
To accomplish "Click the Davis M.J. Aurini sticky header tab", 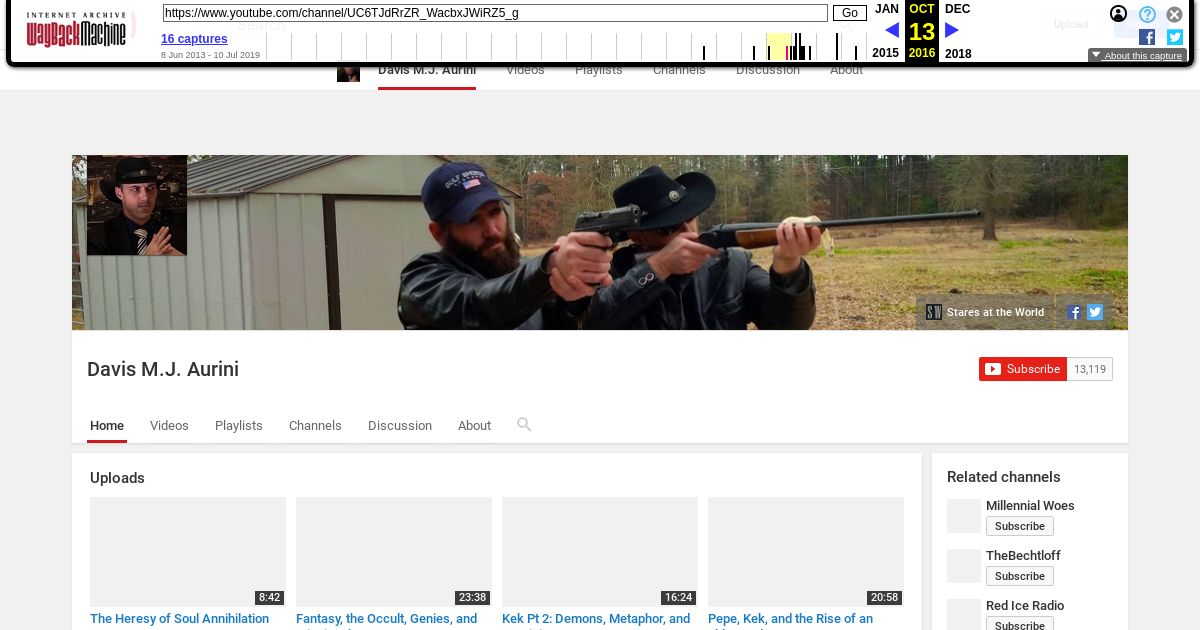I will [427, 71].
